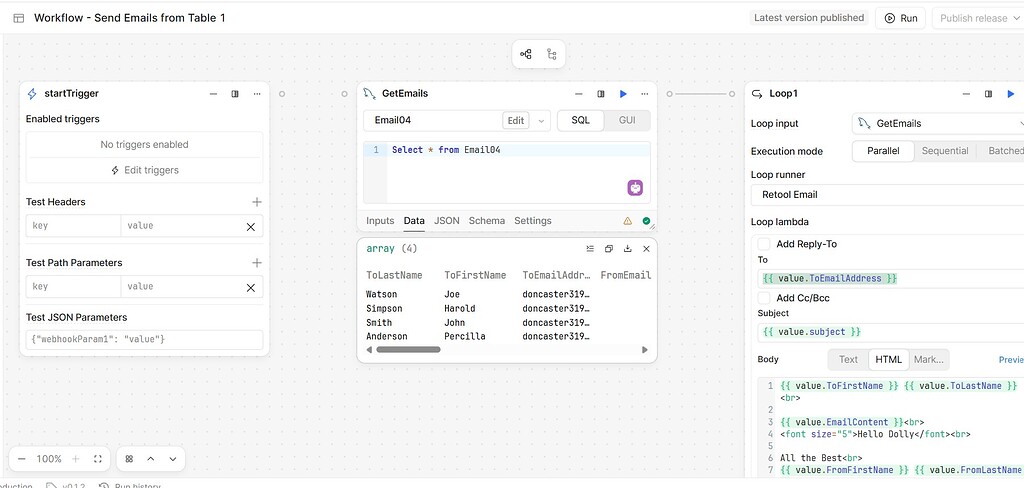Set body format to Text

click(848, 359)
